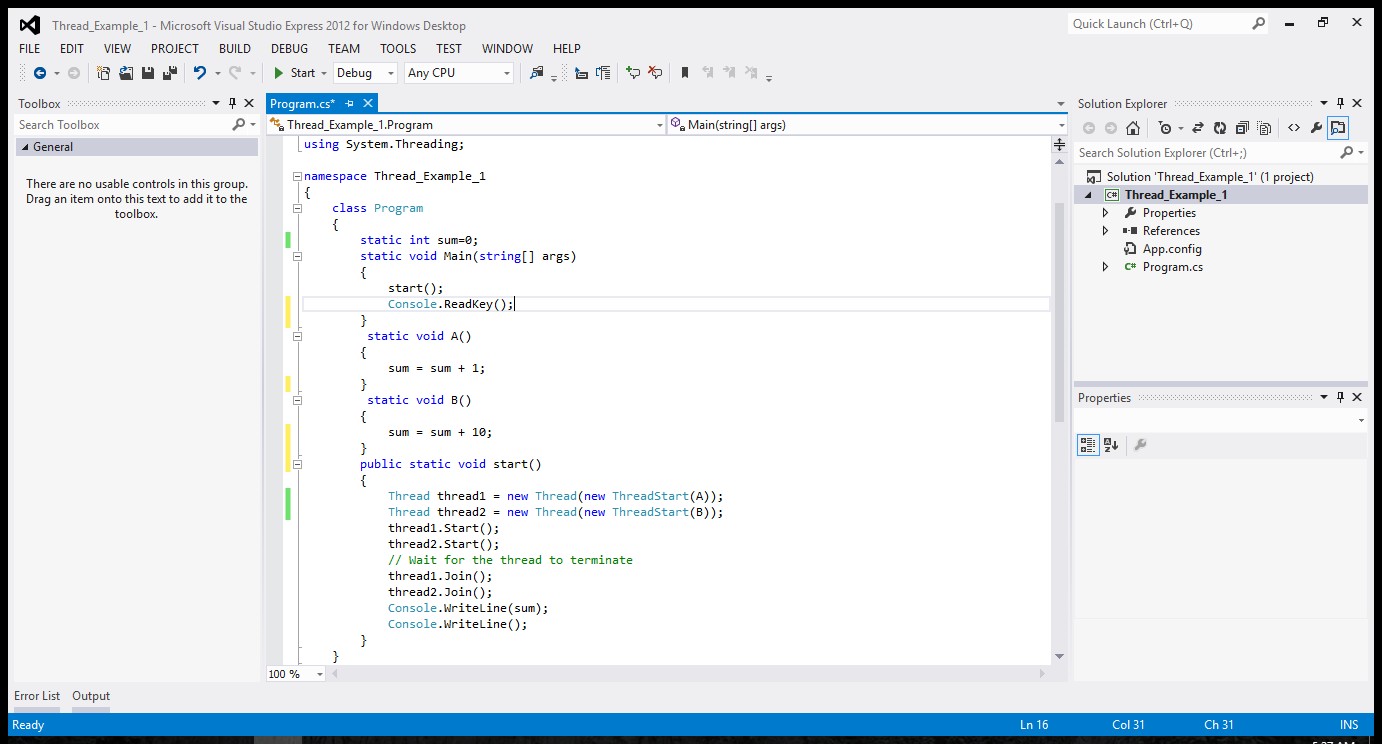Click the green Start debugging arrow
Screen dimensions: 1382x744
pos(279,73)
